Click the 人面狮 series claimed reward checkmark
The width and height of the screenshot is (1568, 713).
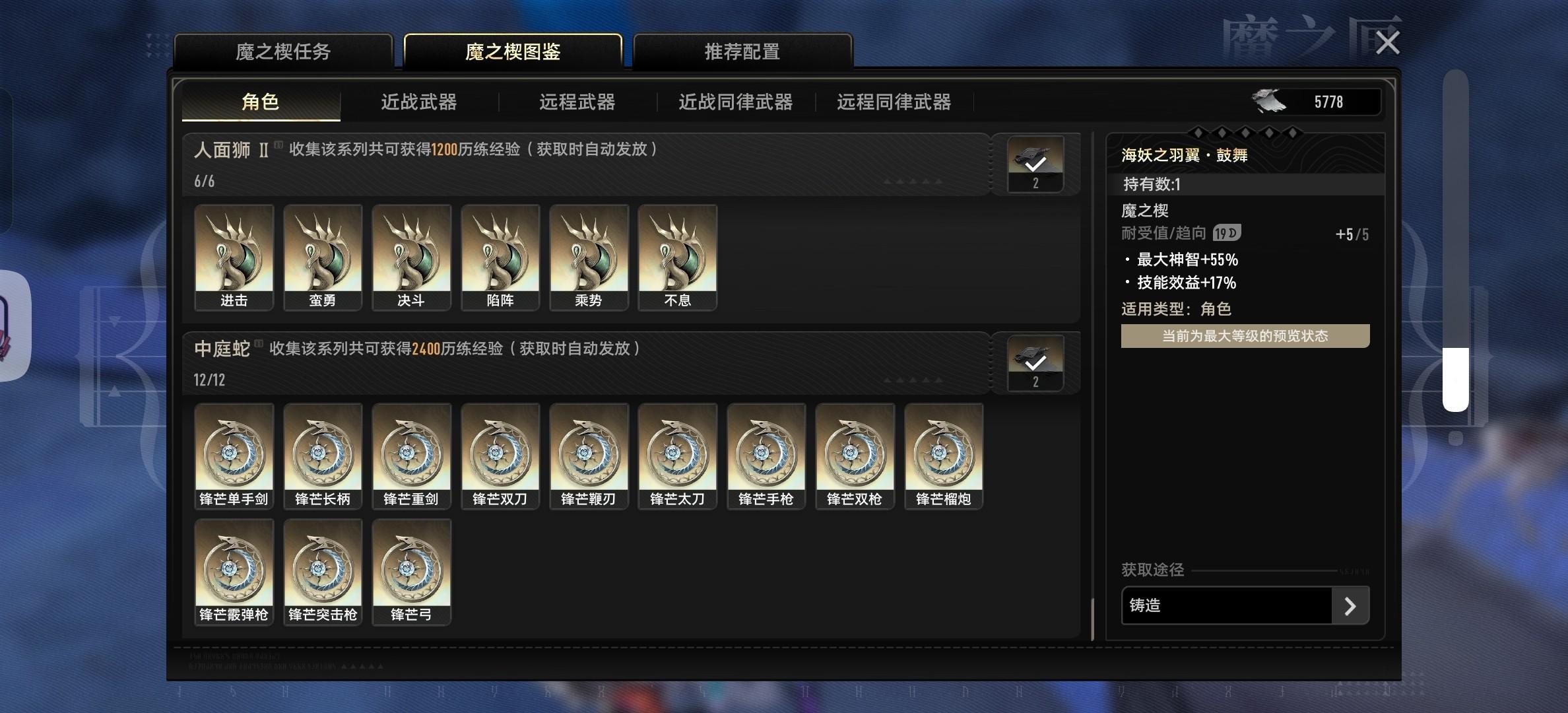[1035, 164]
